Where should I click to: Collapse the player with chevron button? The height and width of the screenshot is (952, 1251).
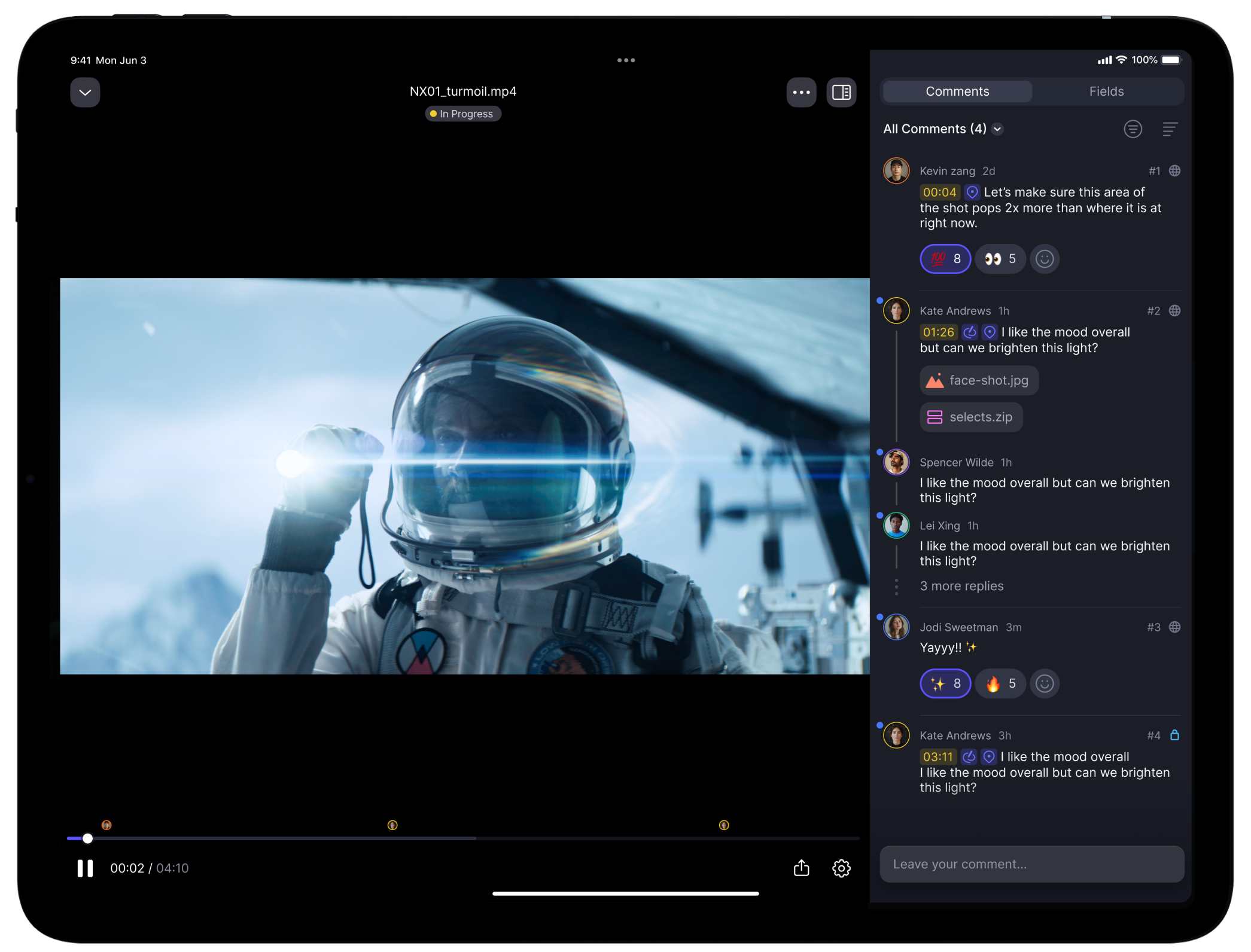[85, 92]
